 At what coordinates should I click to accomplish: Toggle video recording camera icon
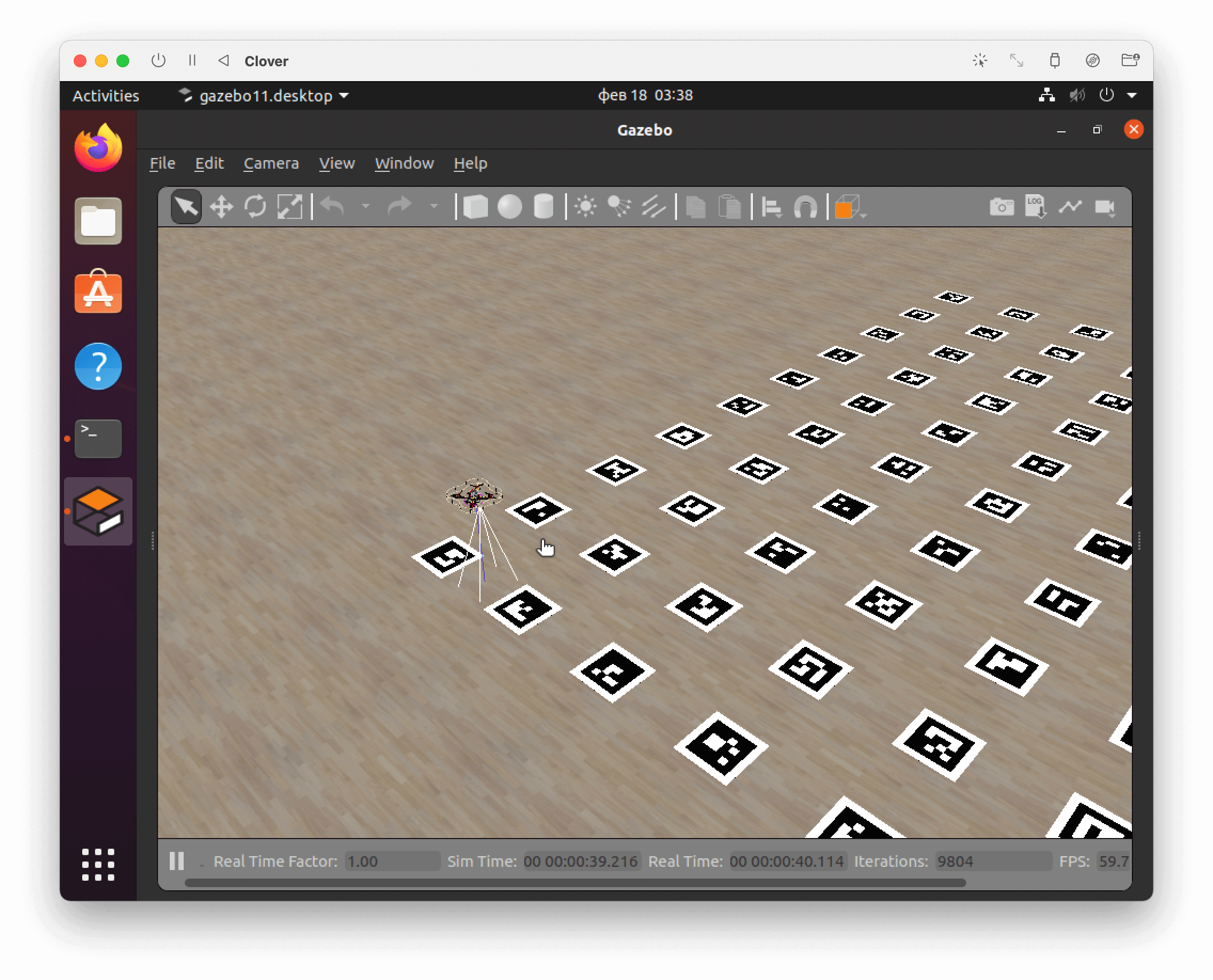[x=1105, y=207]
